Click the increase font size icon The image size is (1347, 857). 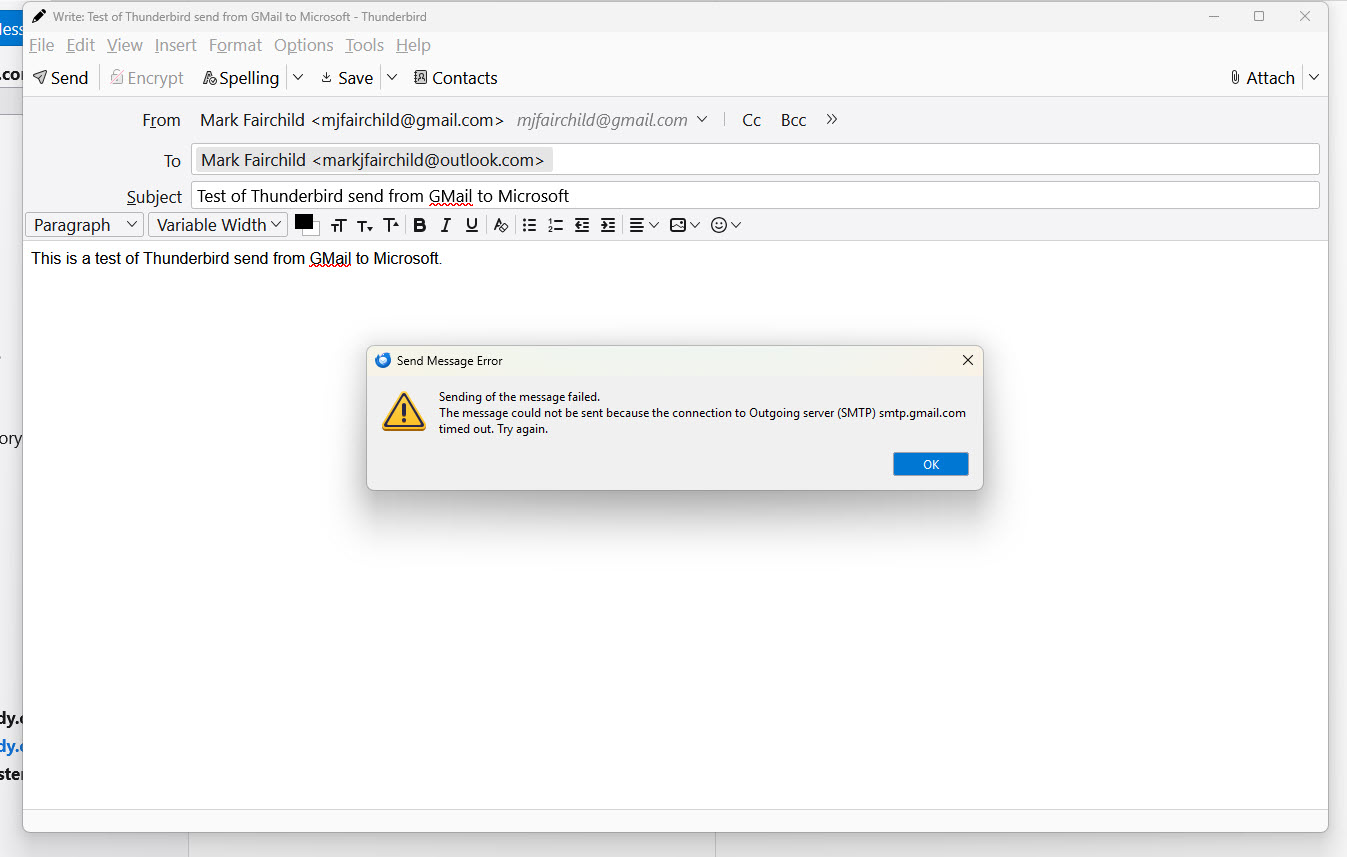point(391,225)
